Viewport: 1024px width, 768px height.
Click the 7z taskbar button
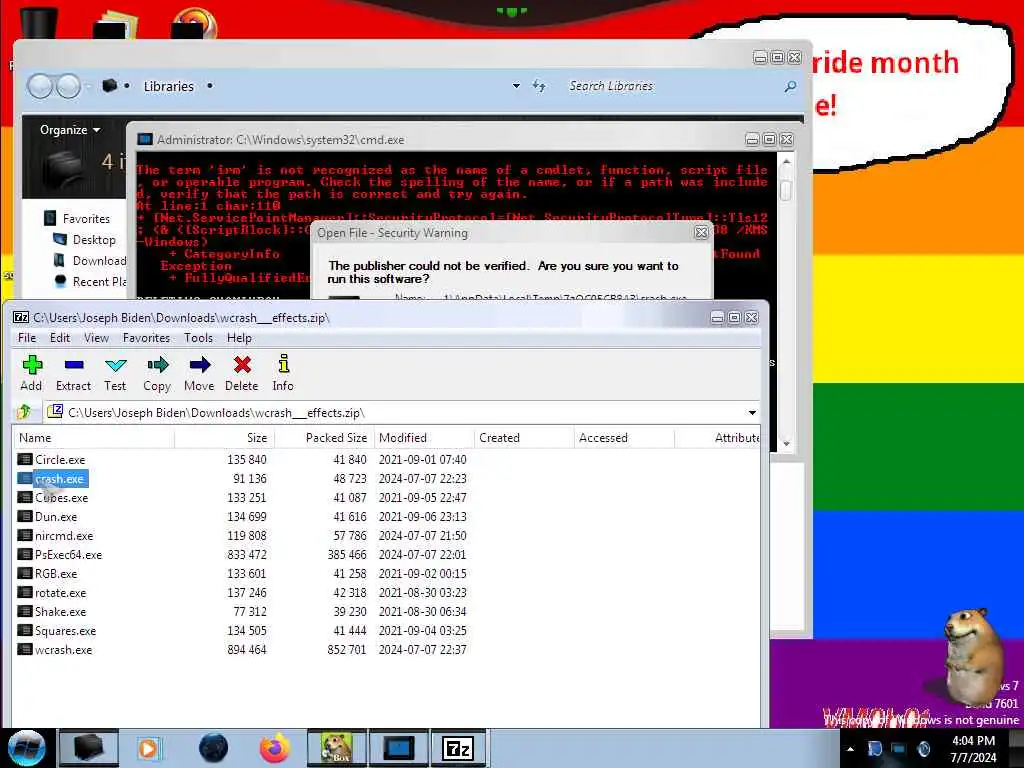tap(458, 748)
